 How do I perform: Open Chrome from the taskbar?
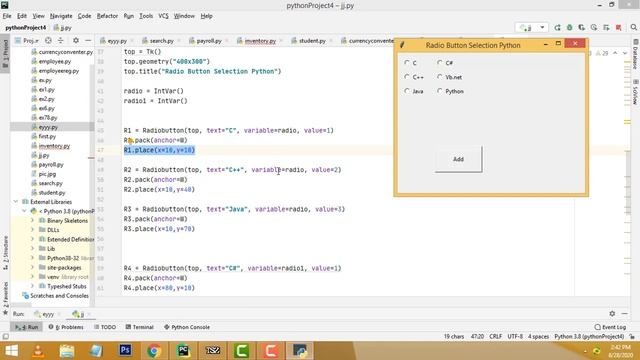tap(154, 351)
